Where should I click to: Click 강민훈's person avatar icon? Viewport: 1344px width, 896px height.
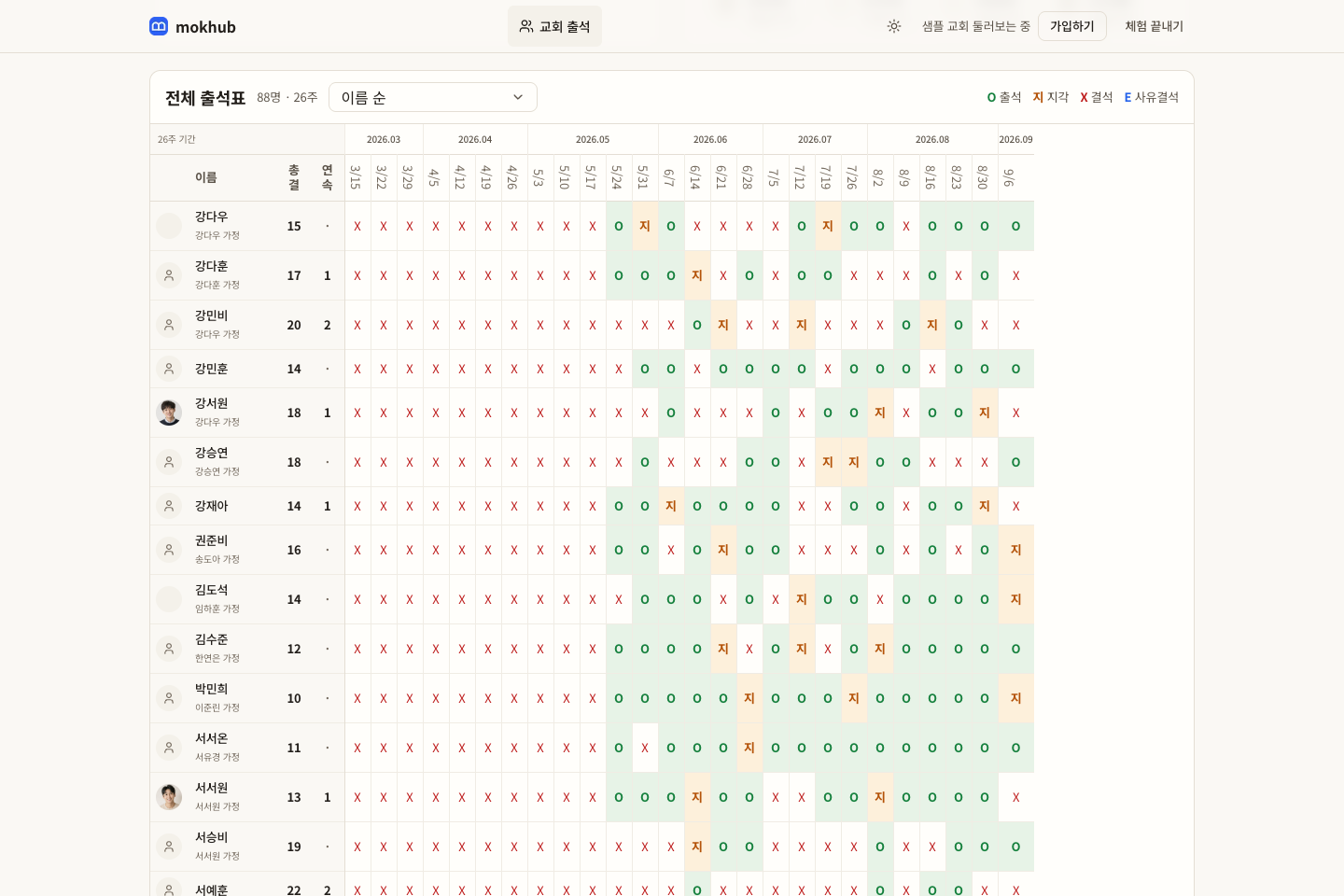click(x=169, y=369)
